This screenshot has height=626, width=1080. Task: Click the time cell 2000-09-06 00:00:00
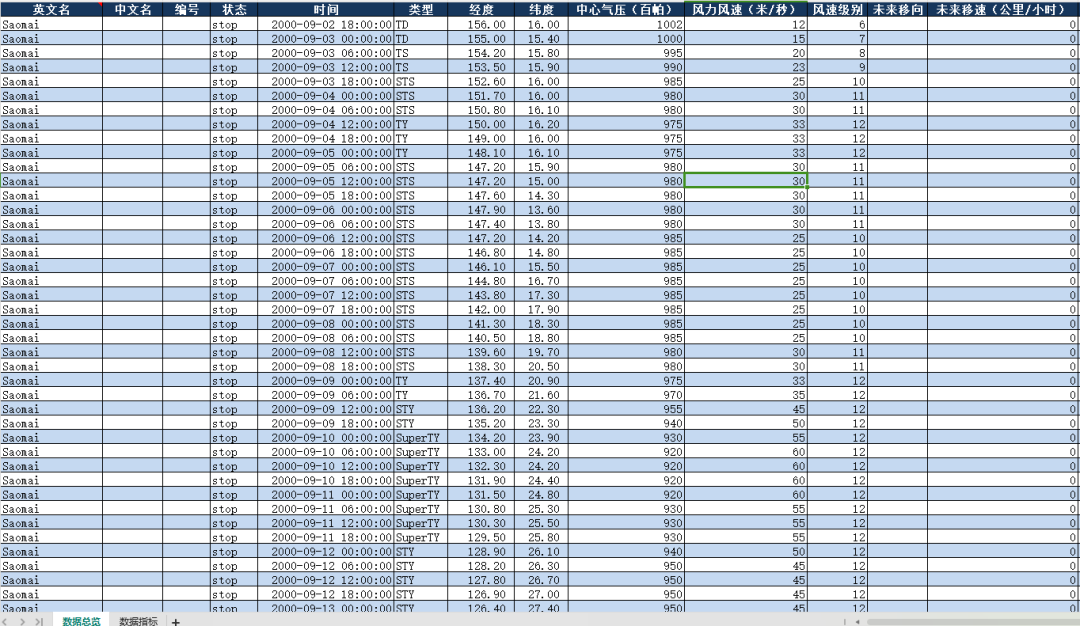[326, 210]
